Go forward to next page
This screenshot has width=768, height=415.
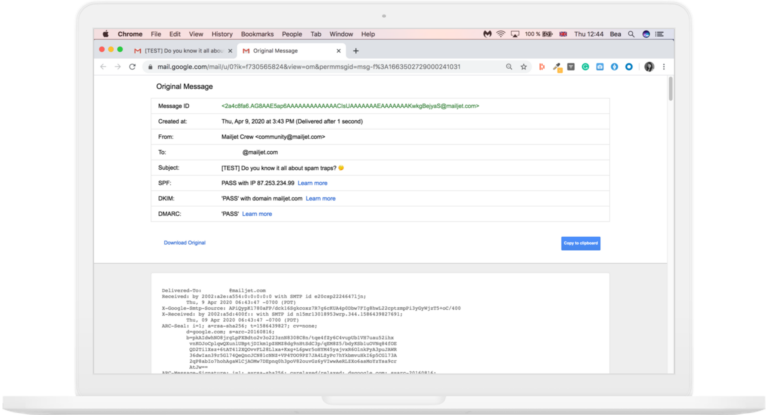tap(118, 67)
